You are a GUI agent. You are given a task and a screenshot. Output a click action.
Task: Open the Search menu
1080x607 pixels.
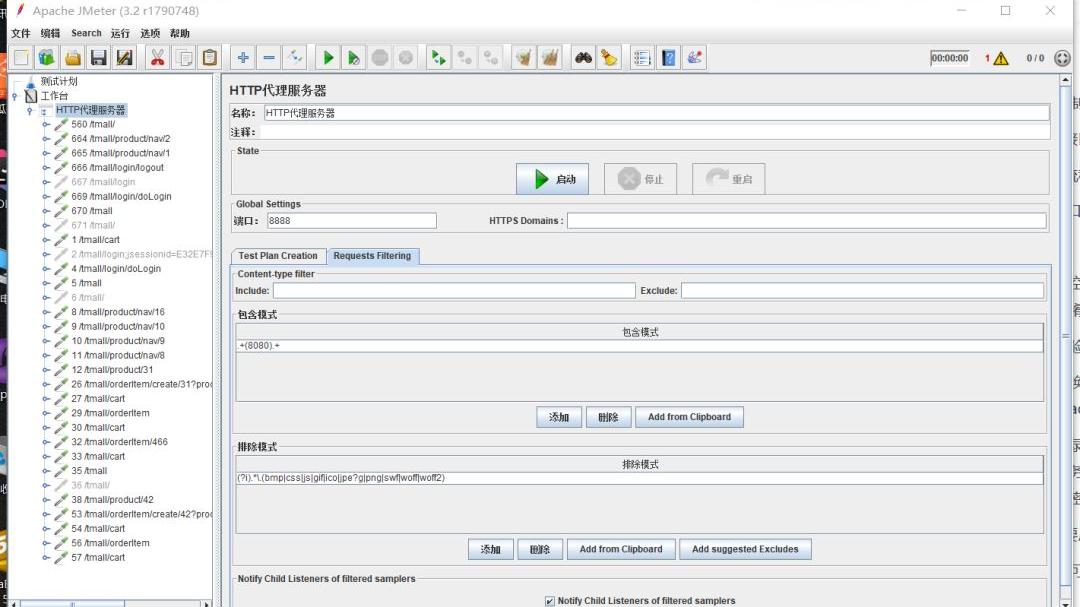click(86, 33)
